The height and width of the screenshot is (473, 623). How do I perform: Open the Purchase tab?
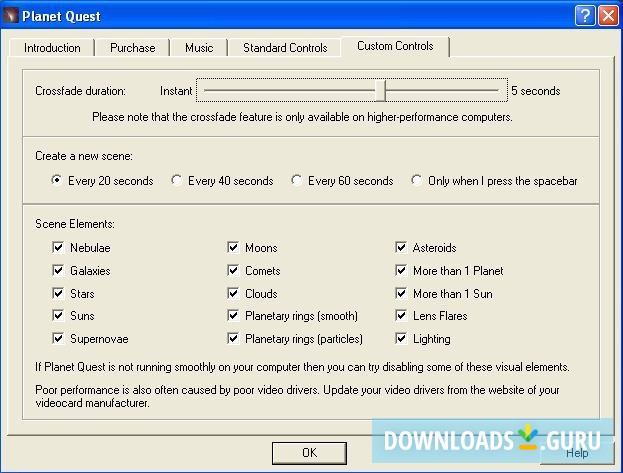(132, 48)
